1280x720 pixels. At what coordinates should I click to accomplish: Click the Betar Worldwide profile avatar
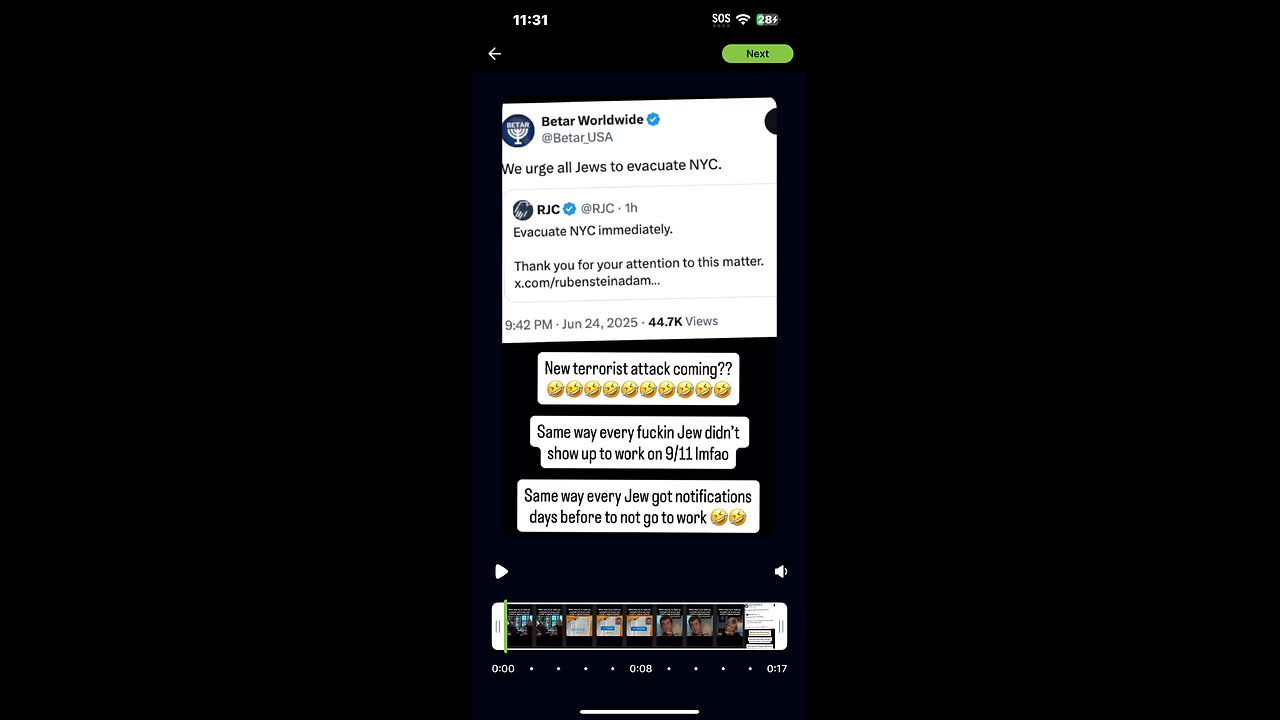click(x=518, y=129)
